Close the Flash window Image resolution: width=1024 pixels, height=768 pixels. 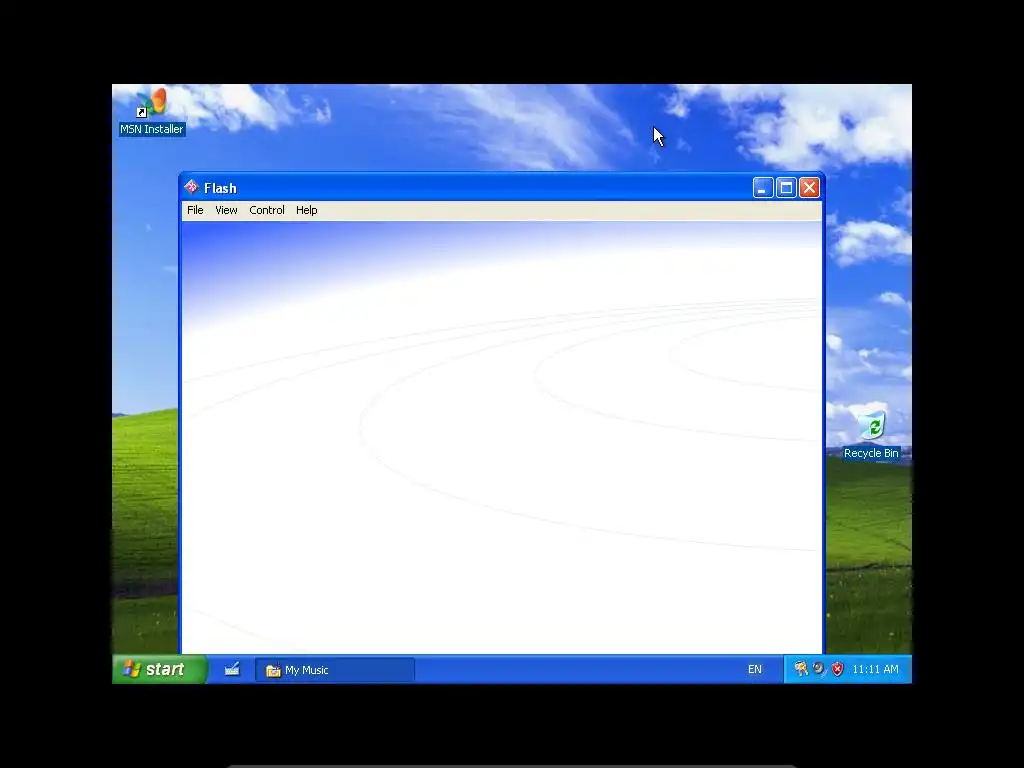point(809,188)
